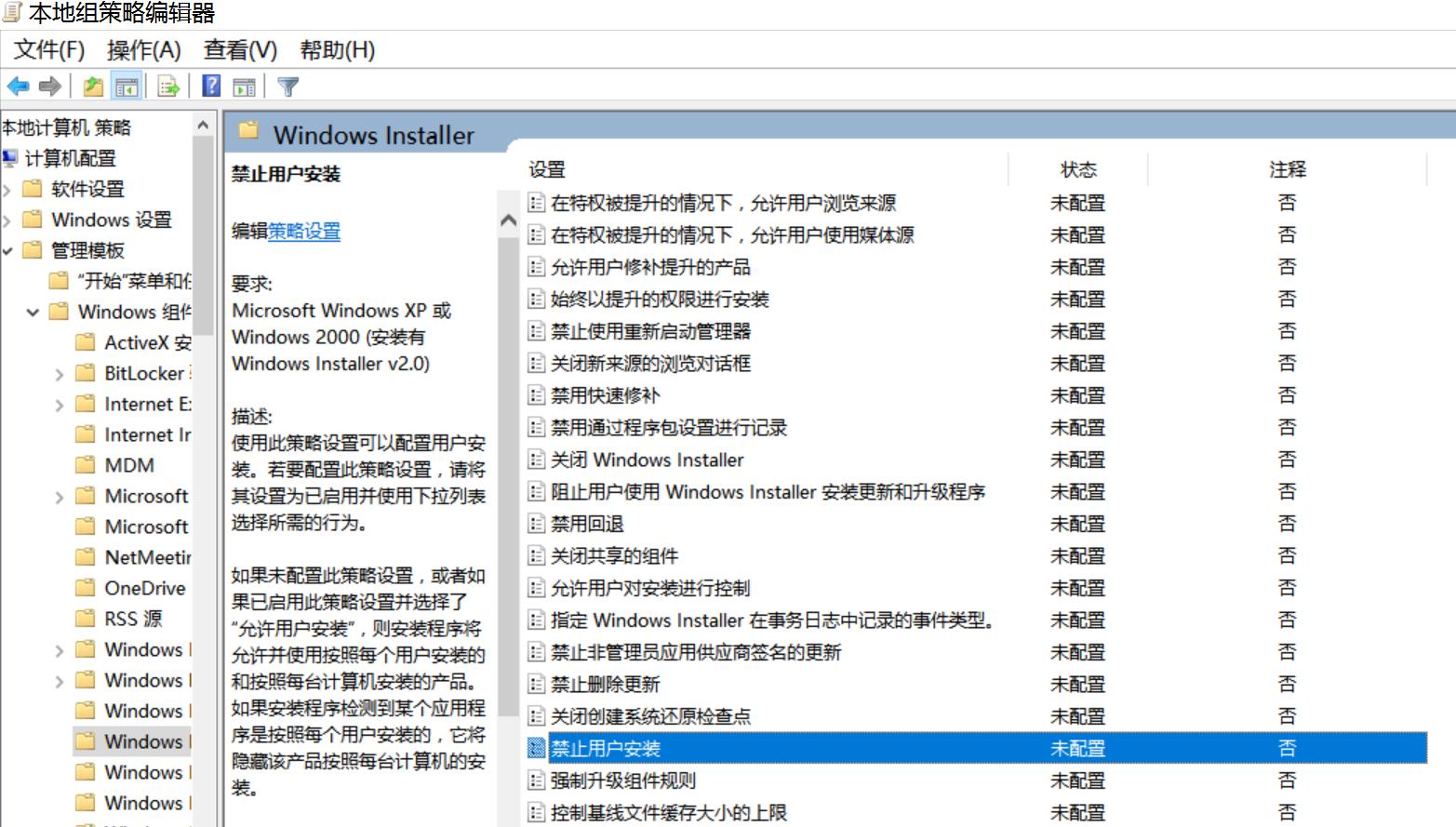
Task: Click the Back navigation arrow
Action: pyautogui.click(x=19, y=87)
